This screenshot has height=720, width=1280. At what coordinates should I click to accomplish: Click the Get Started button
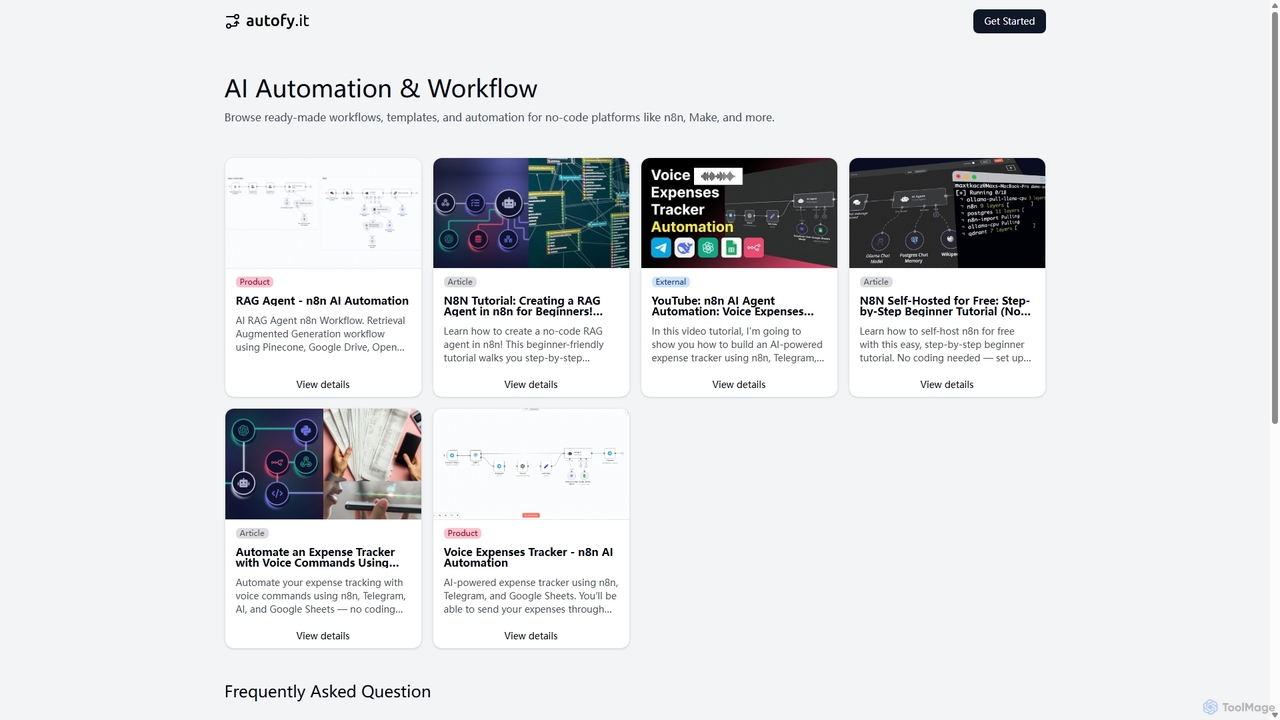coord(1009,21)
